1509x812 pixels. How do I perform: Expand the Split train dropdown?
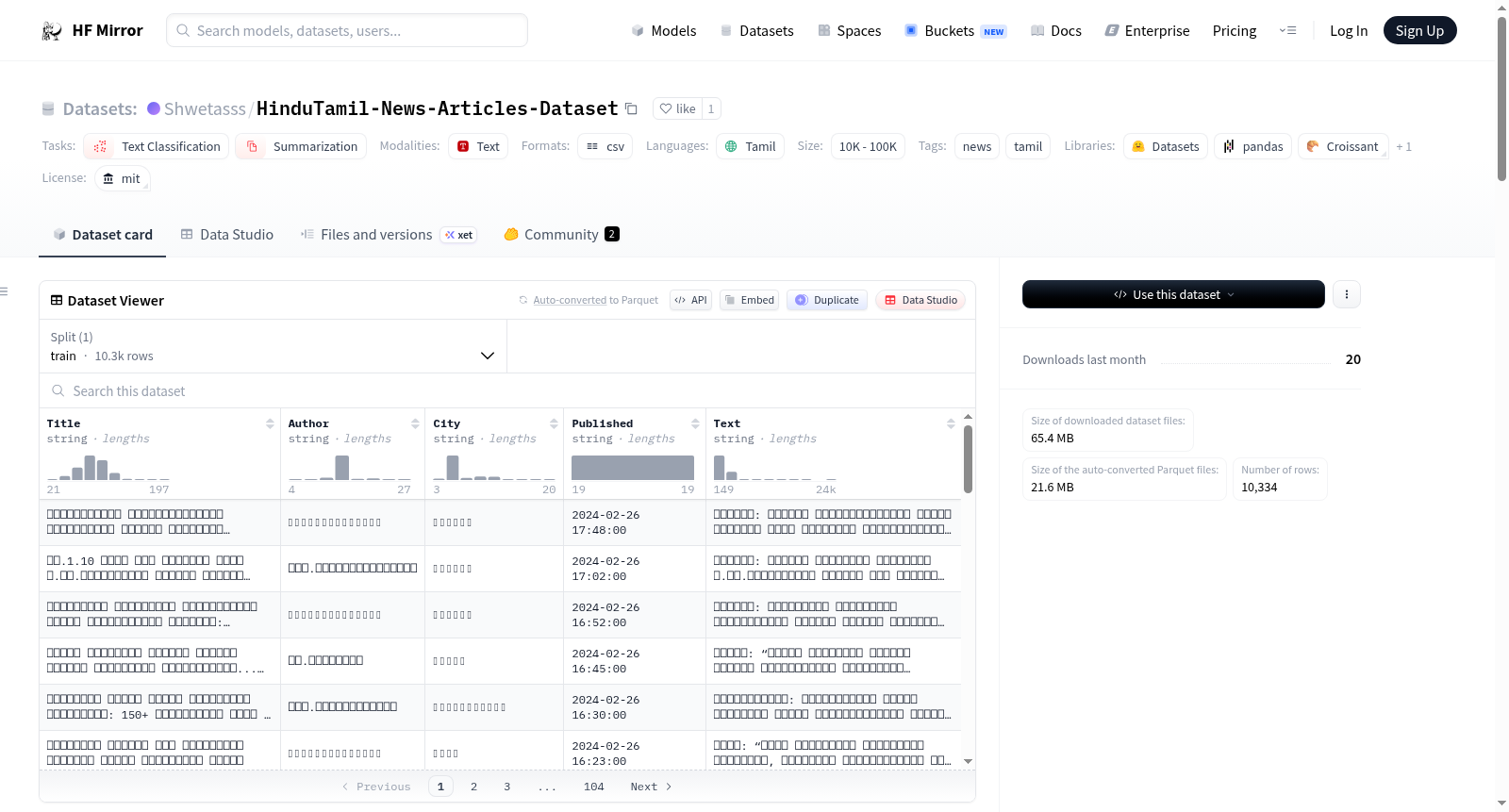(x=273, y=346)
